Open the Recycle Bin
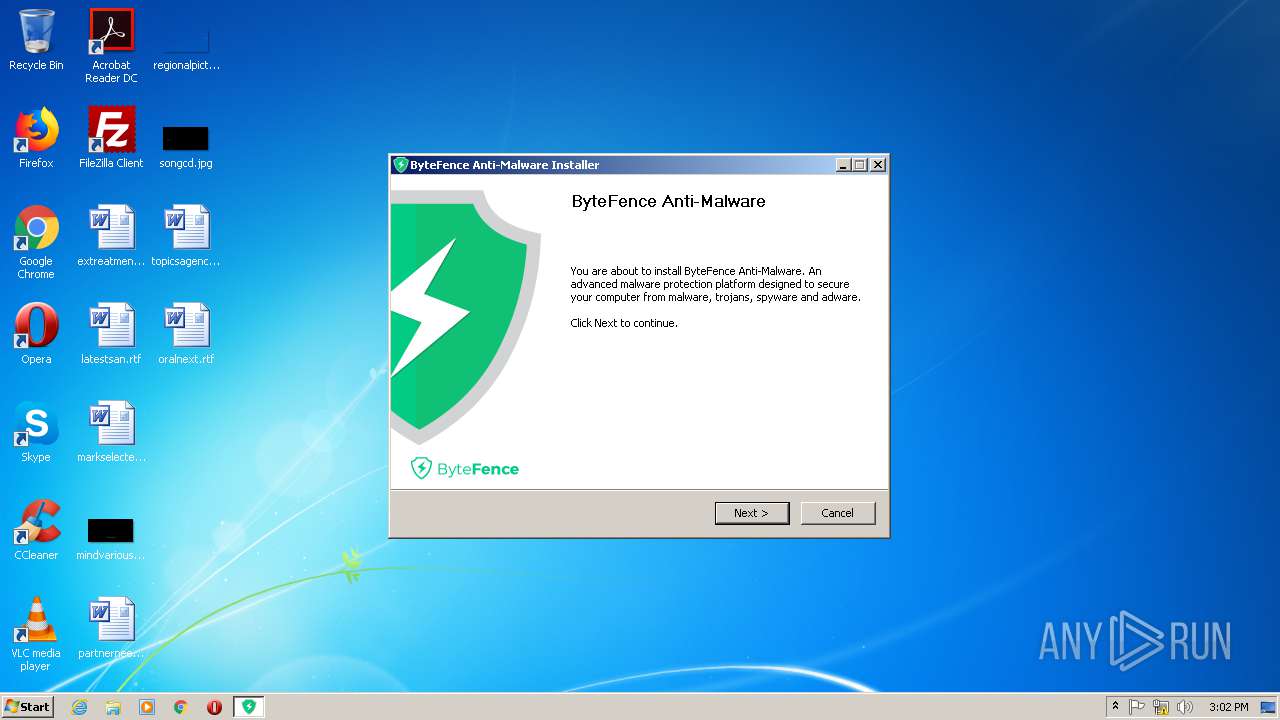The height and width of the screenshot is (720, 1280). coord(36,40)
